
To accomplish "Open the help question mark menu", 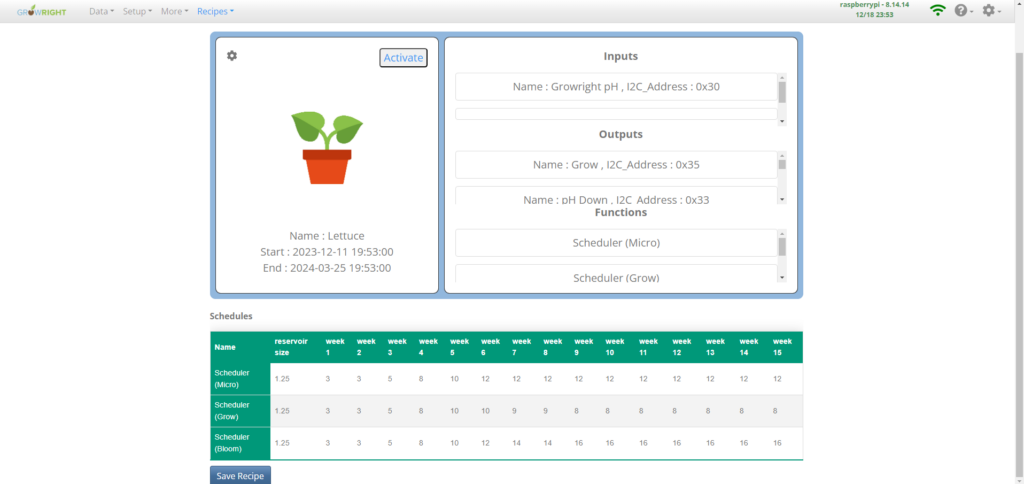I will [963, 10].
